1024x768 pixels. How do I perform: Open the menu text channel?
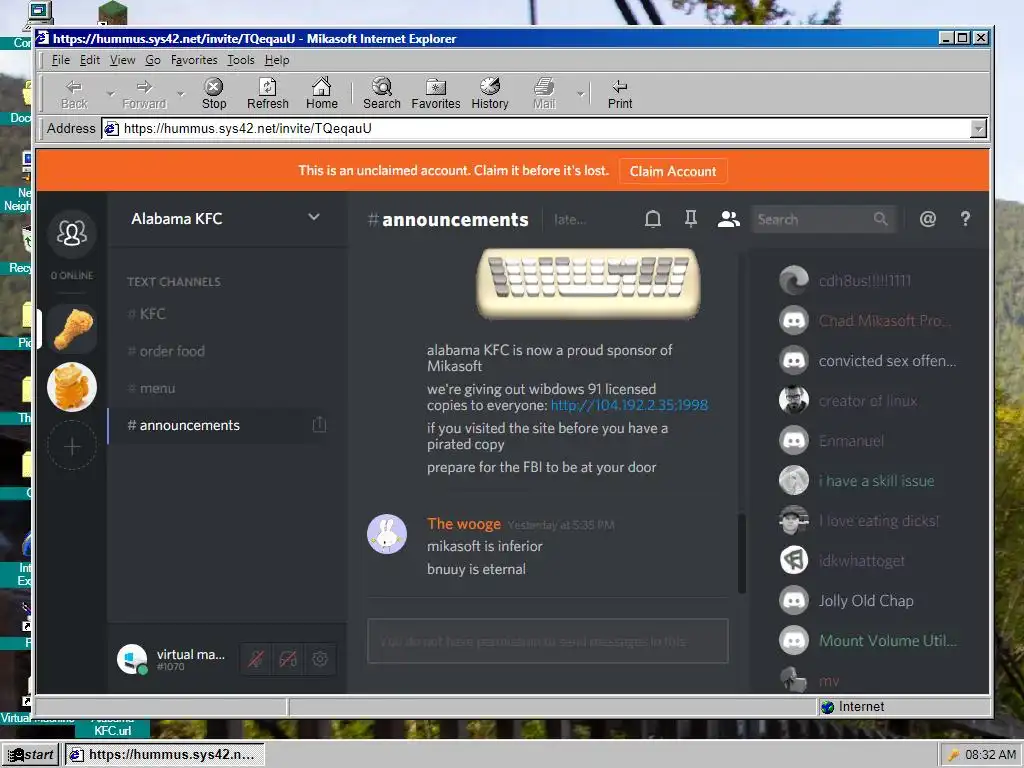[x=226, y=389]
